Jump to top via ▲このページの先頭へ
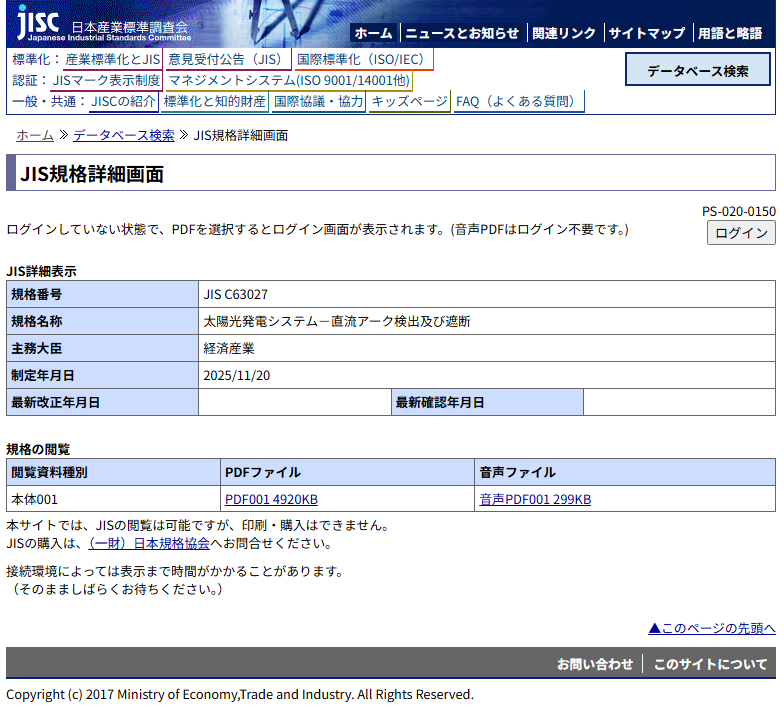Screen dimensions: 784x711 coord(711,628)
